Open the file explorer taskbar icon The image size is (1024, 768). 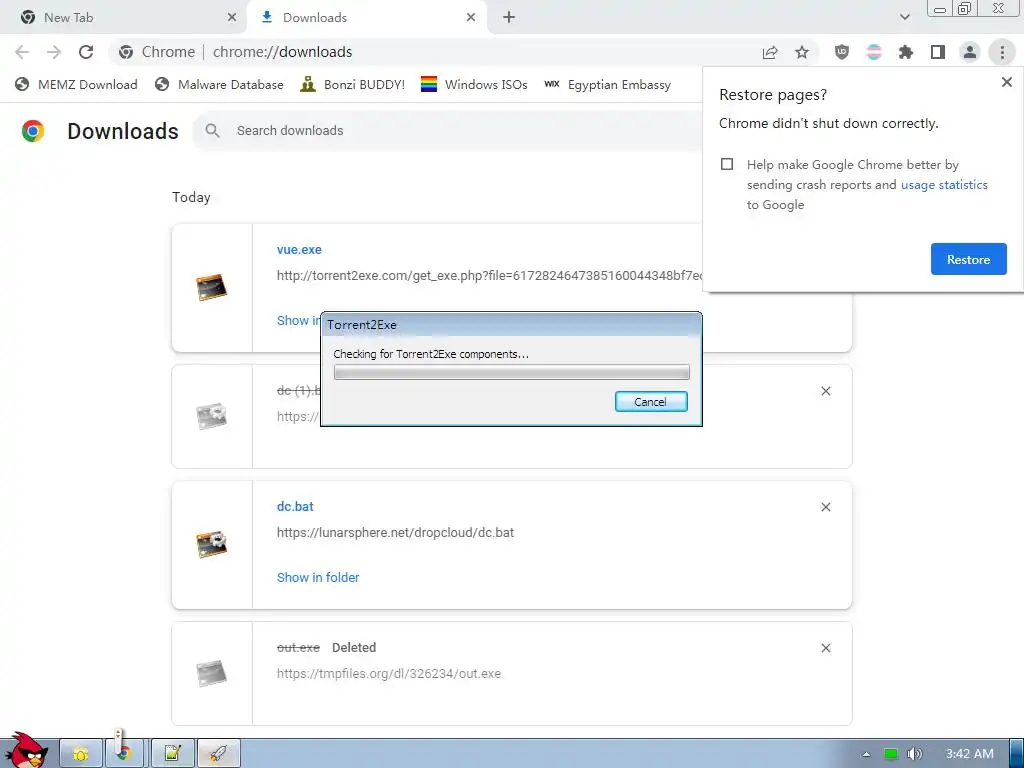[81, 754]
